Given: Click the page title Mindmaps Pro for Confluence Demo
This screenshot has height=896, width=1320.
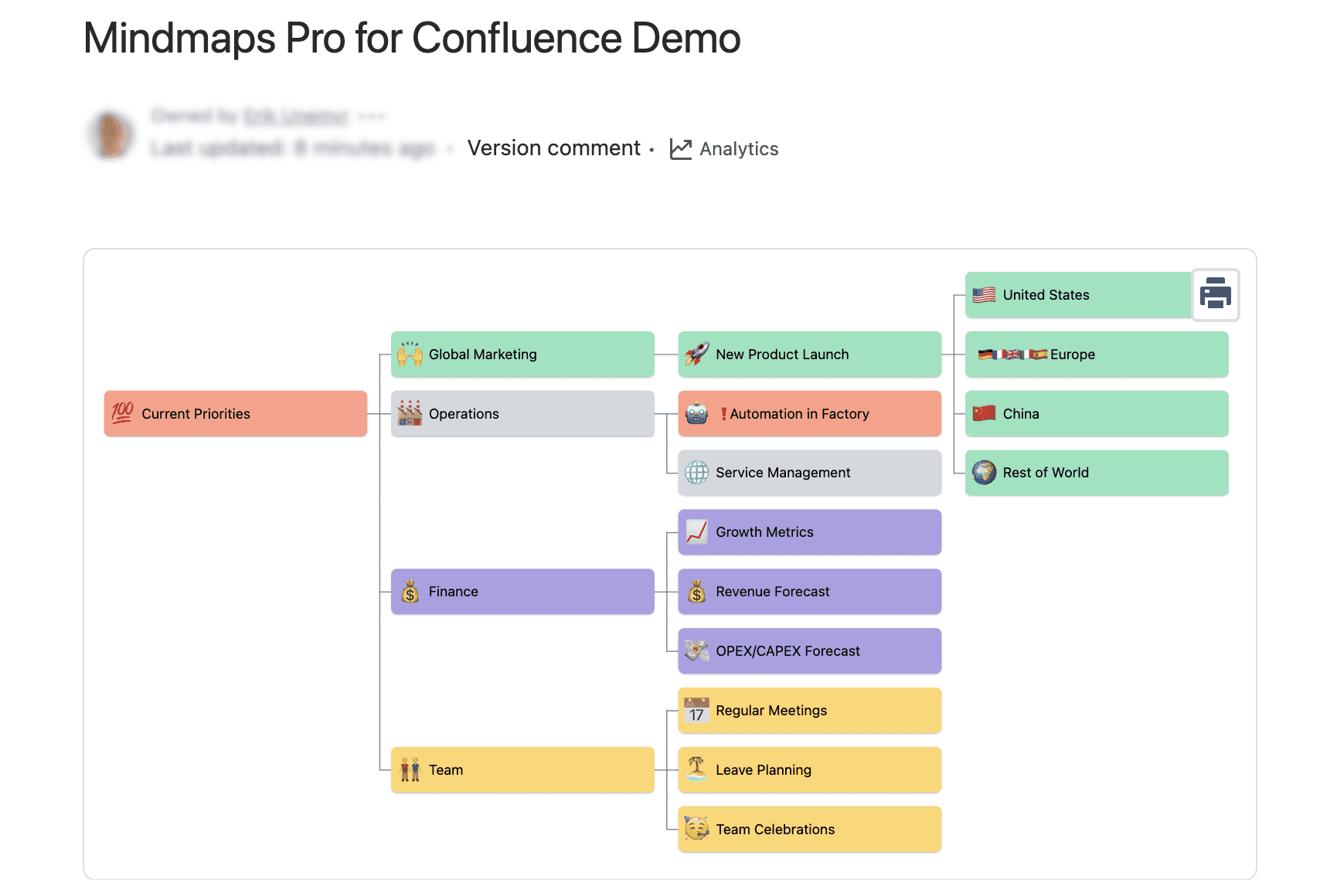Looking at the screenshot, I should [x=412, y=38].
